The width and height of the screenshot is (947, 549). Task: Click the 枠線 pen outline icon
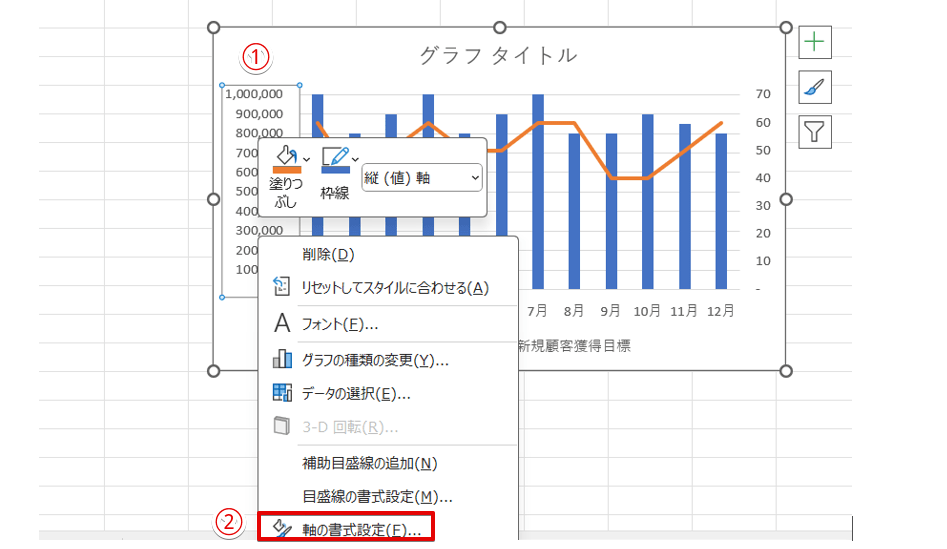pyautogui.click(x=335, y=156)
